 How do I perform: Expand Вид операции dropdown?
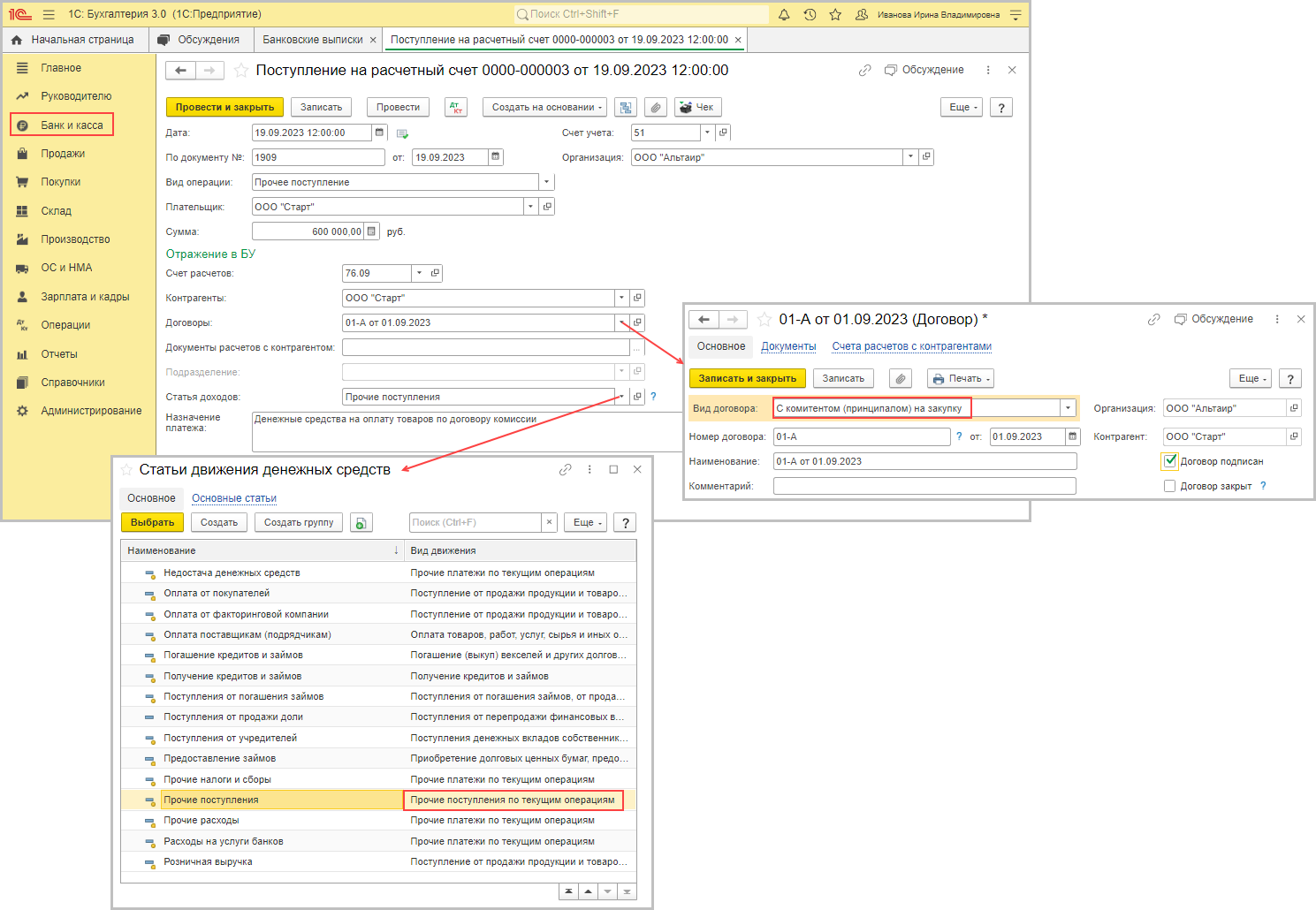[x=546, y=182]
